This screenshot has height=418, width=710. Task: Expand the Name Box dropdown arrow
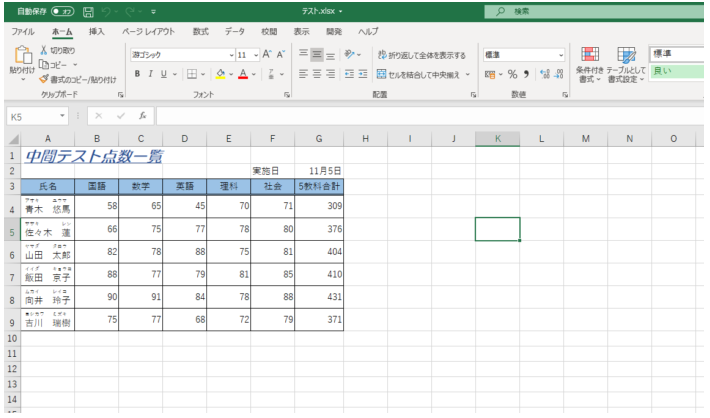(63, 116)
